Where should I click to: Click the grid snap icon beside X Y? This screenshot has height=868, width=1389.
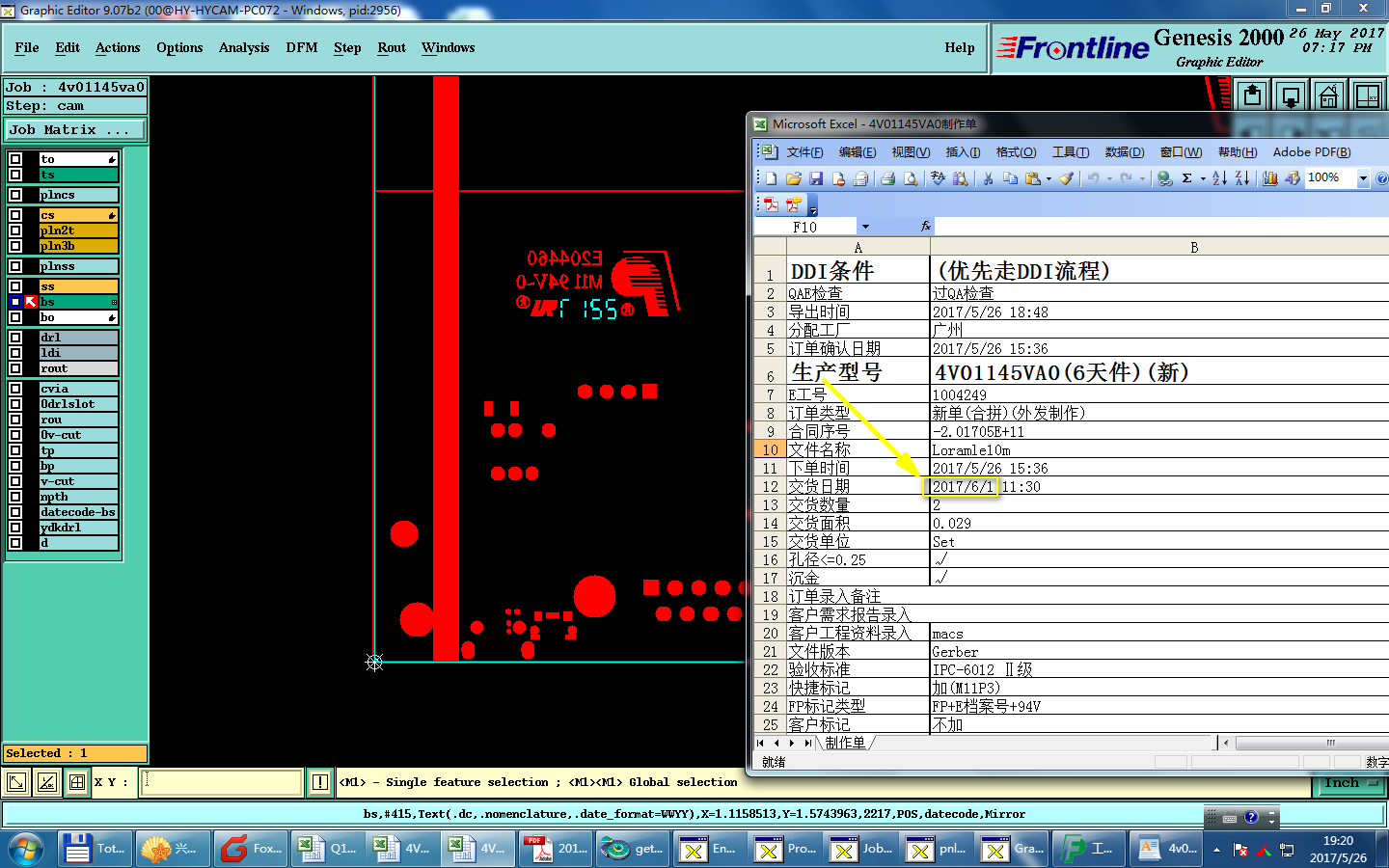[x=77, y=782]
